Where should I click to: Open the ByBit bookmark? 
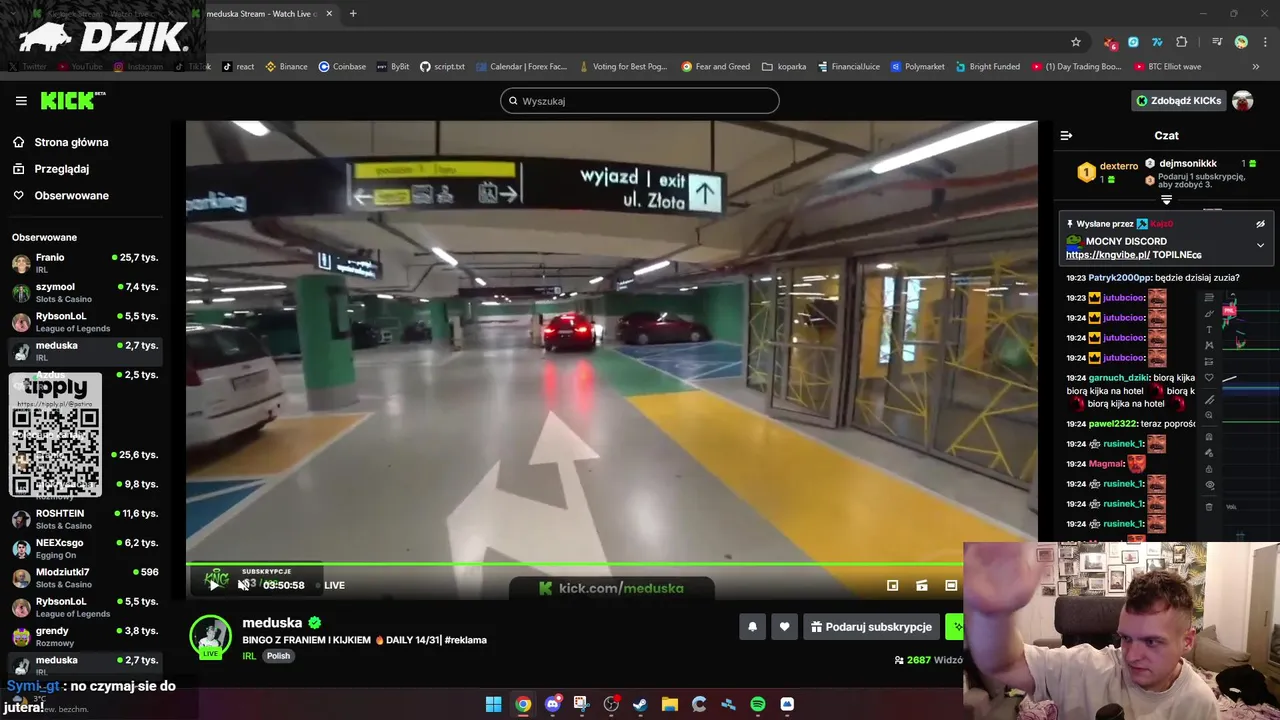coord(393,67)
